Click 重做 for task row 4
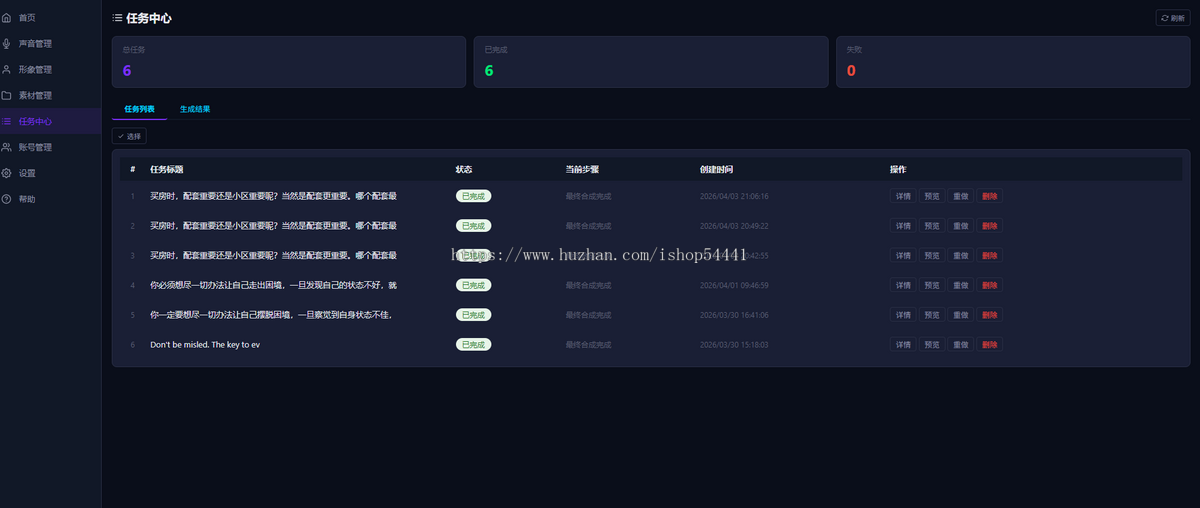The image size is (1200, 508). click(961, 285)
